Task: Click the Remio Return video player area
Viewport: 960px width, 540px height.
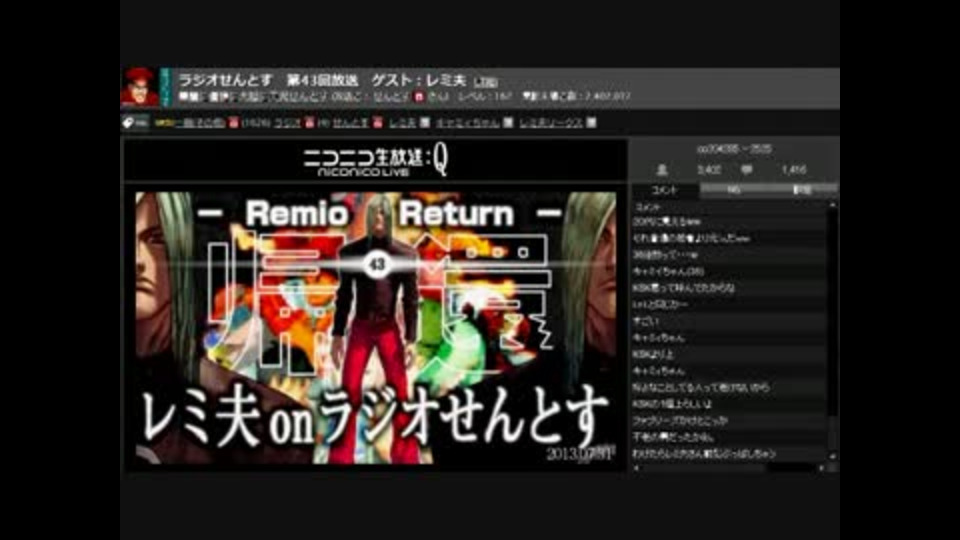Action: tap(375, 328)
